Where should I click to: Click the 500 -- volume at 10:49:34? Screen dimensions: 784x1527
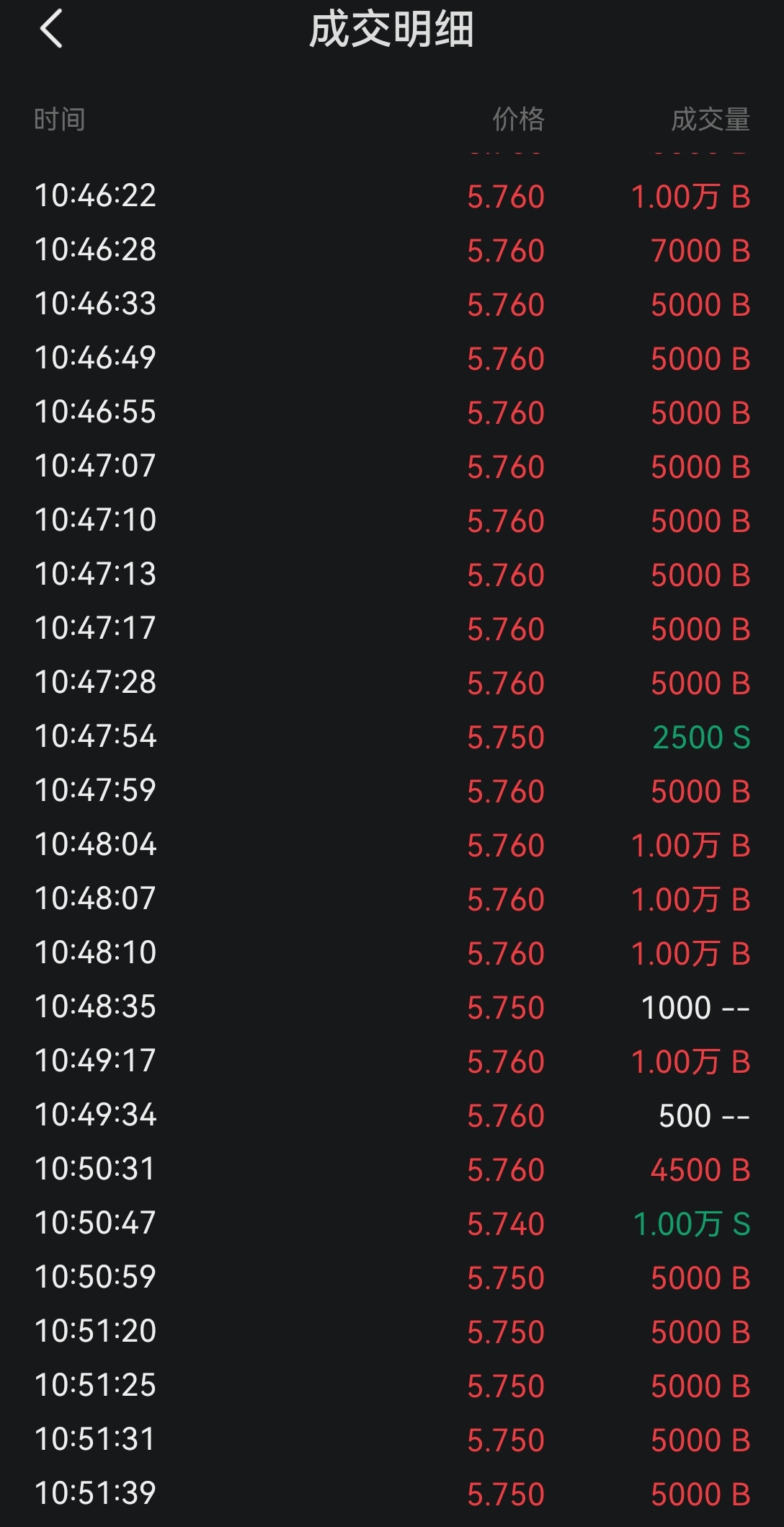point(704,1116)
